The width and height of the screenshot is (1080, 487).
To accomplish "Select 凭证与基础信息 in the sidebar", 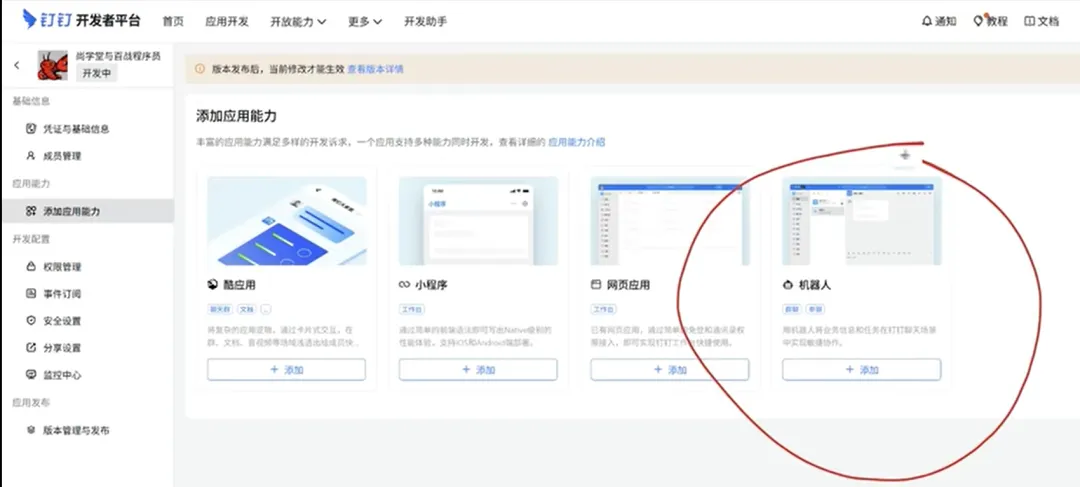I will coord(87,129).
